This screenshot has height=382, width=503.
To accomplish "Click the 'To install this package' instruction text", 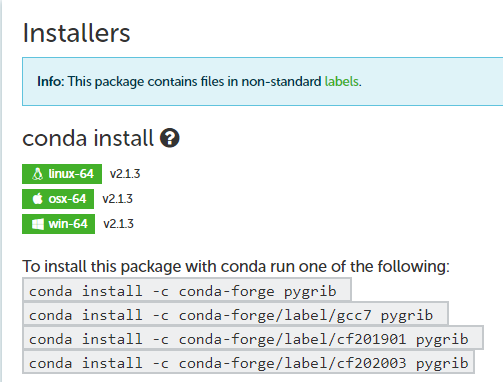I will 236,266.
